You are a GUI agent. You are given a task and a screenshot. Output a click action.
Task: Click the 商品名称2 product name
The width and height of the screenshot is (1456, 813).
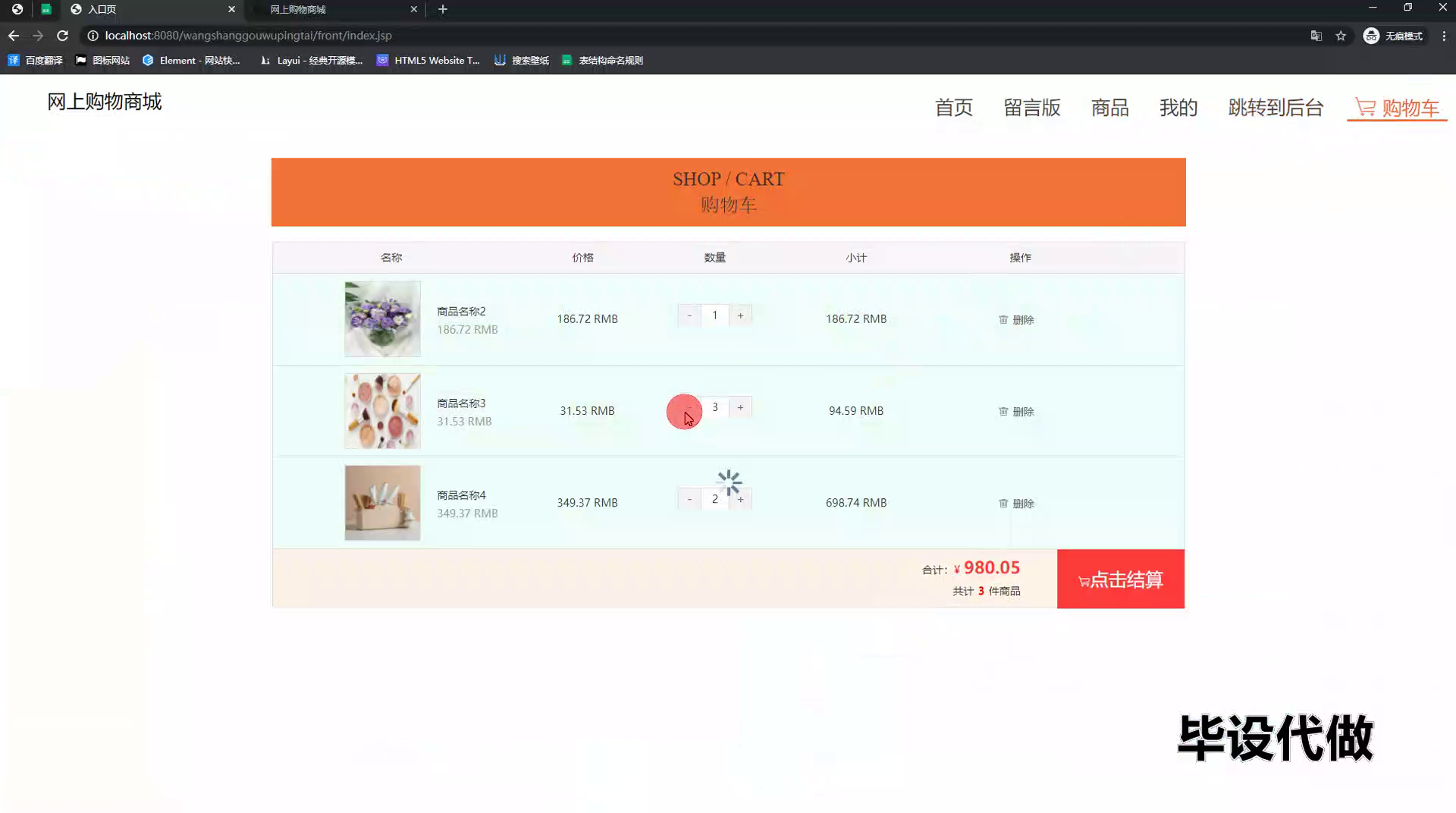coord(461,312)
